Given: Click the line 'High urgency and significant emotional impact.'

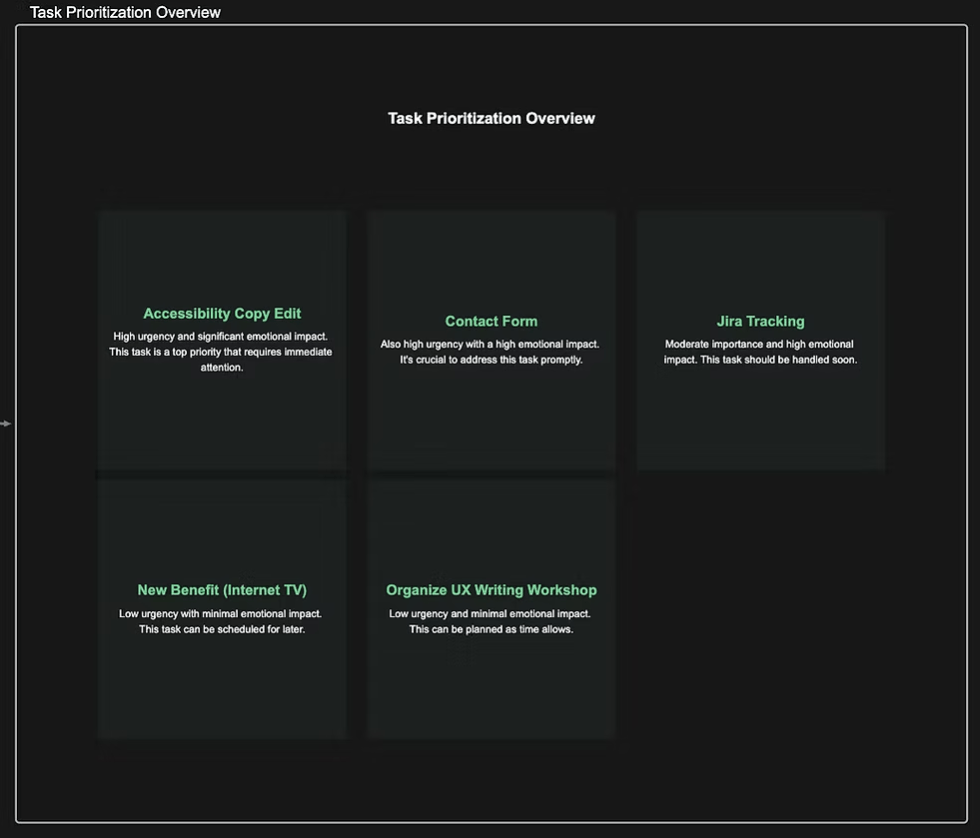Looking at the screenshot, I should (x=220, y=336).
